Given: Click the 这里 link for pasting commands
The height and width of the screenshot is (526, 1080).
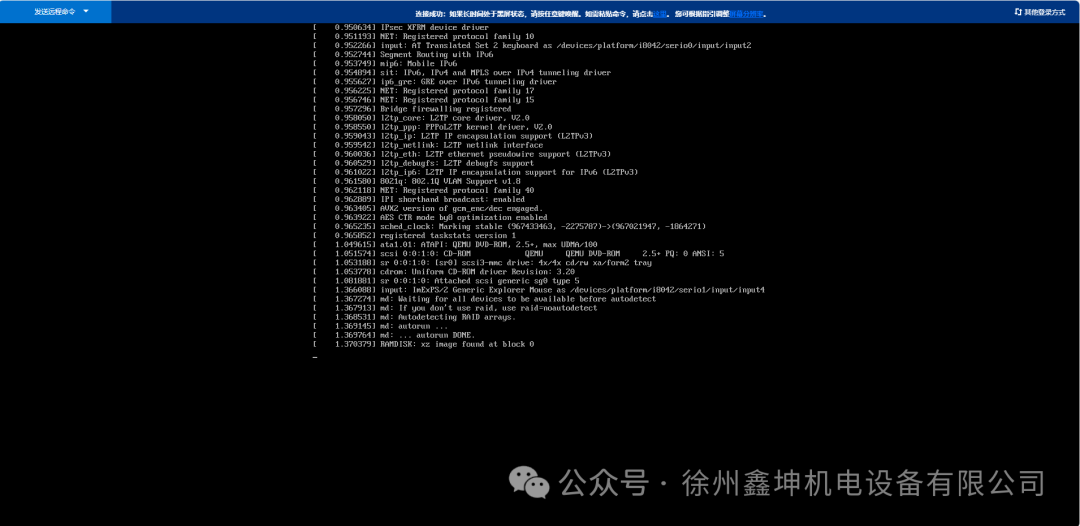Looking at the screenshot, I should coord(660,14).
